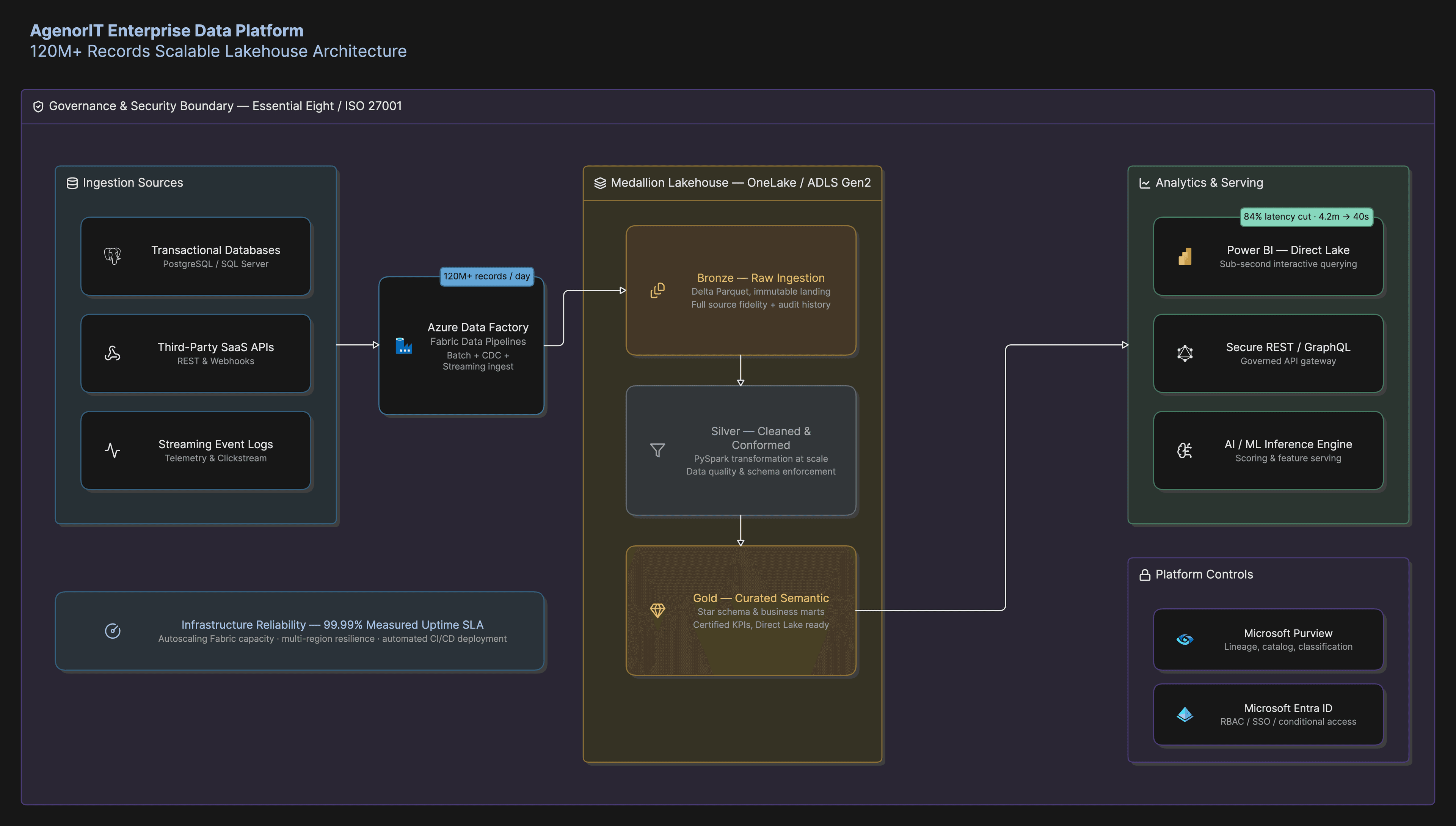Click the GraphQL icon in Secure REST card

(1185, 353)
